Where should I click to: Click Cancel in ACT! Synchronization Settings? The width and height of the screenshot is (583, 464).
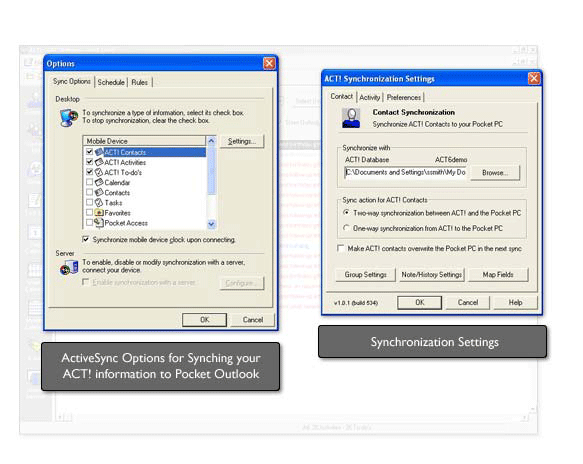[x=468, y=303]
